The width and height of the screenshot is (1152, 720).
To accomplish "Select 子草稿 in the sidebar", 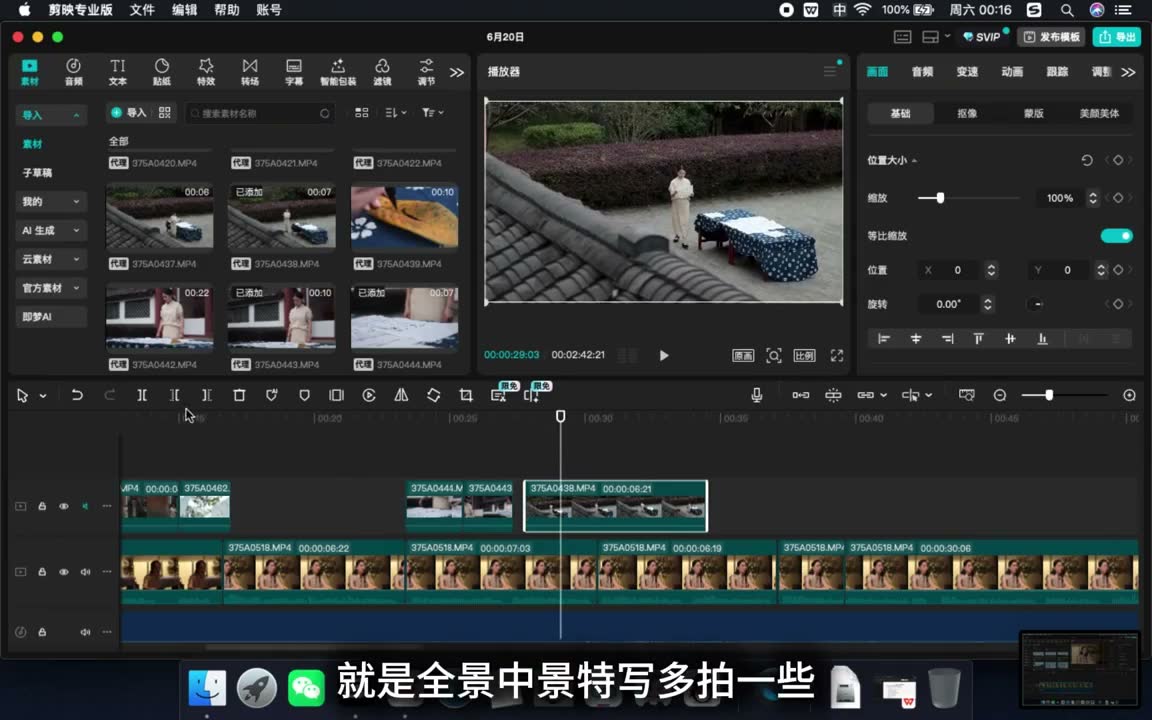I will click(37, 173).
